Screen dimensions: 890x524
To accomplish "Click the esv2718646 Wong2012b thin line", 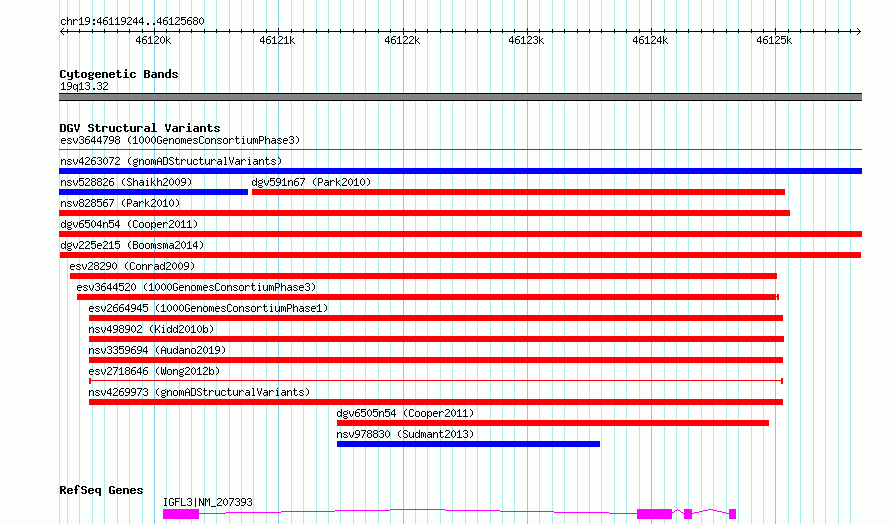I will (x=436, y=381).
